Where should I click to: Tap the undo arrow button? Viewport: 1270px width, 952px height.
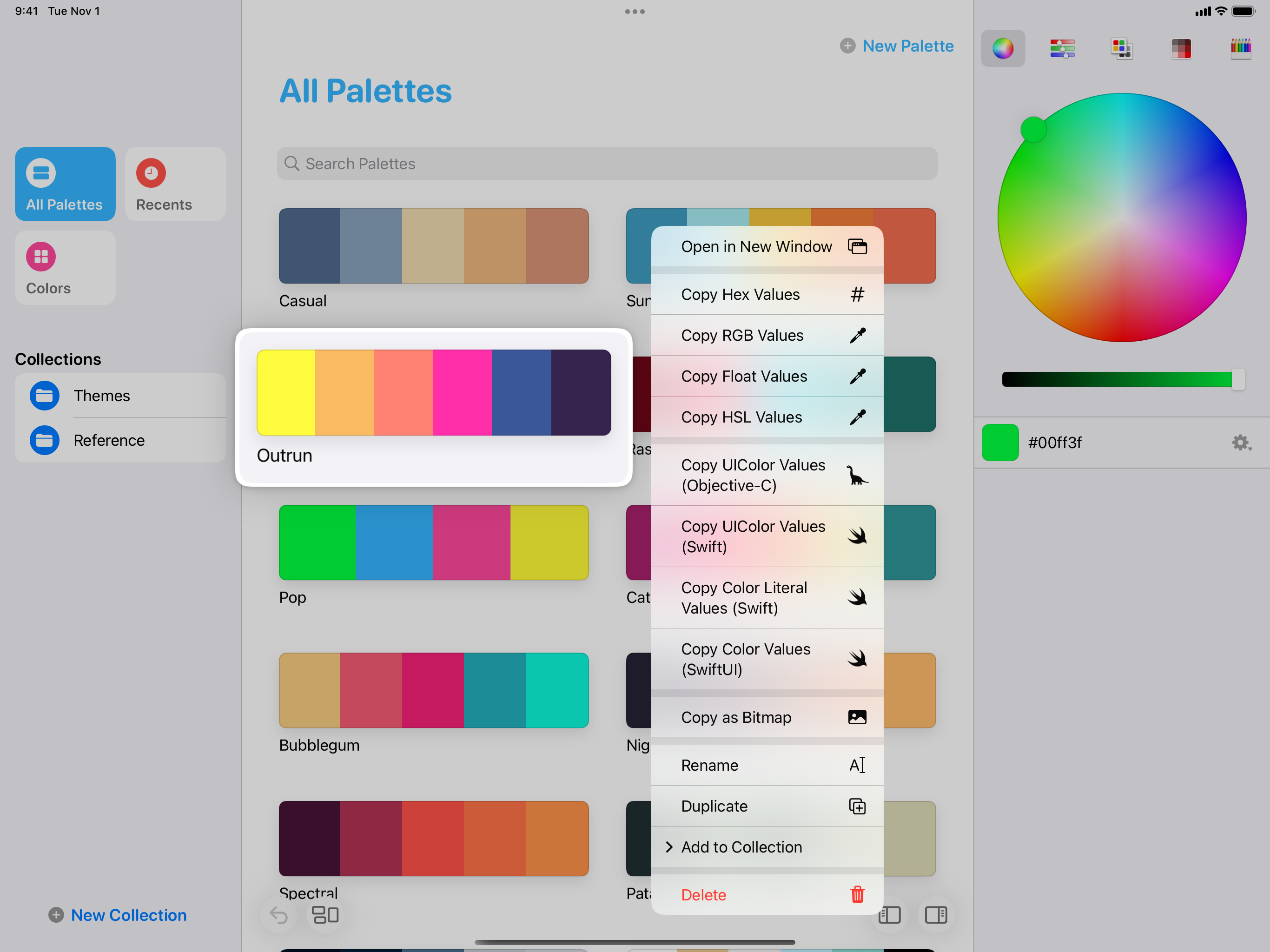click(278, 915)
